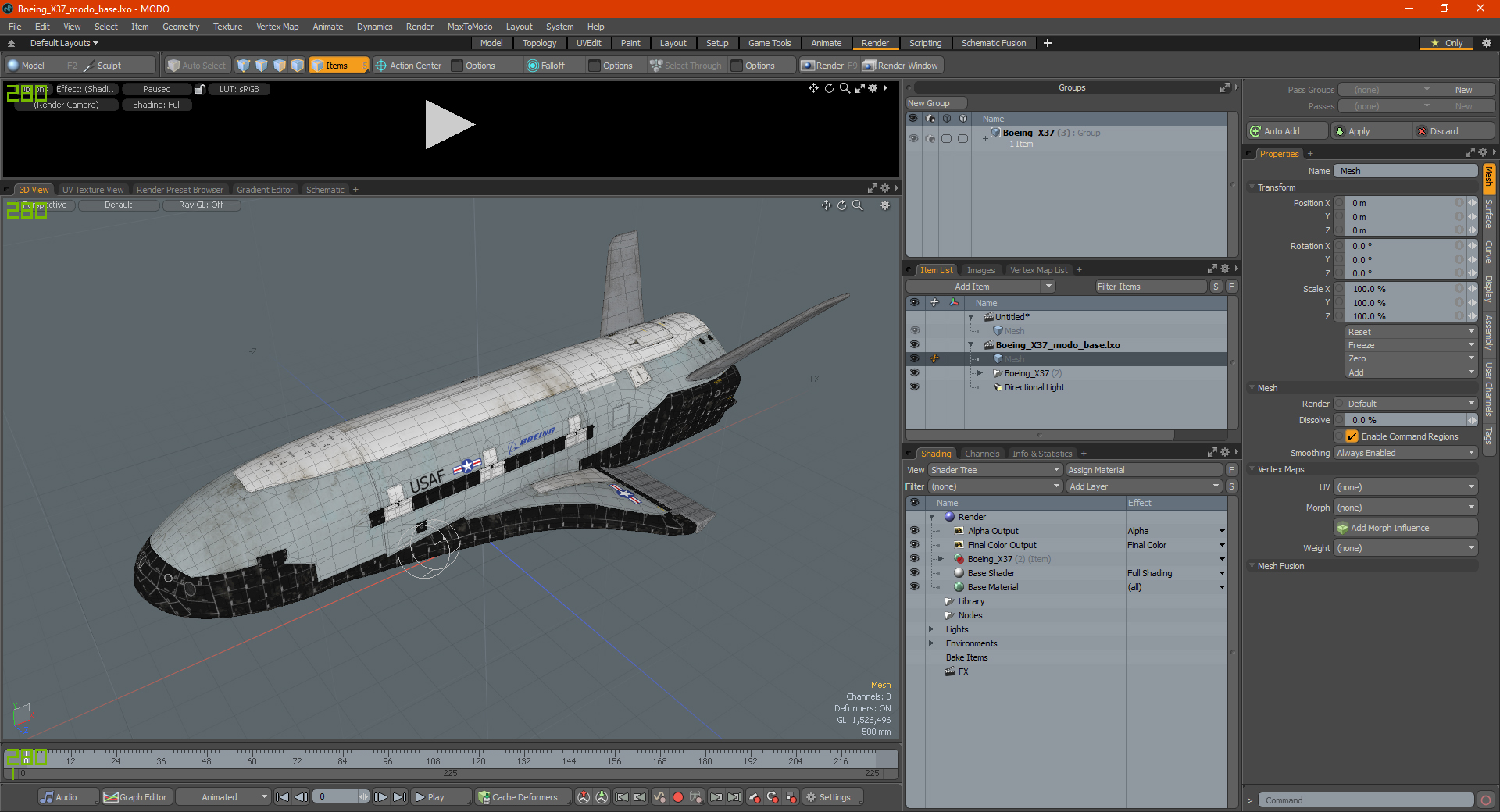The height and width of the screenshot is (812, 1500).
Task: Toggle visibility of Directional Light
Action: [x=914, y=387]
